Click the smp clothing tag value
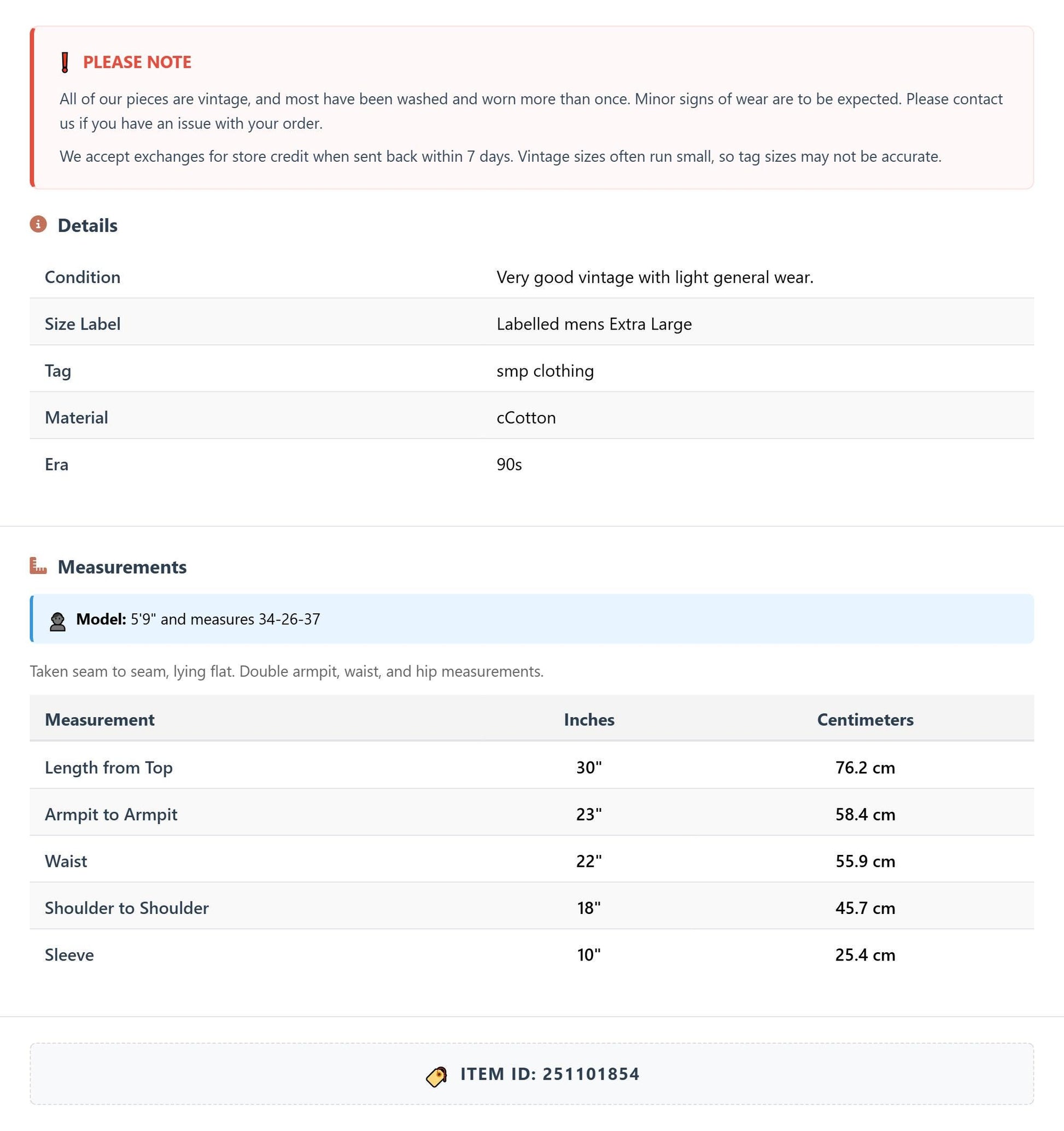Screen dimensions: 1064x1131 tap(545, 371)
